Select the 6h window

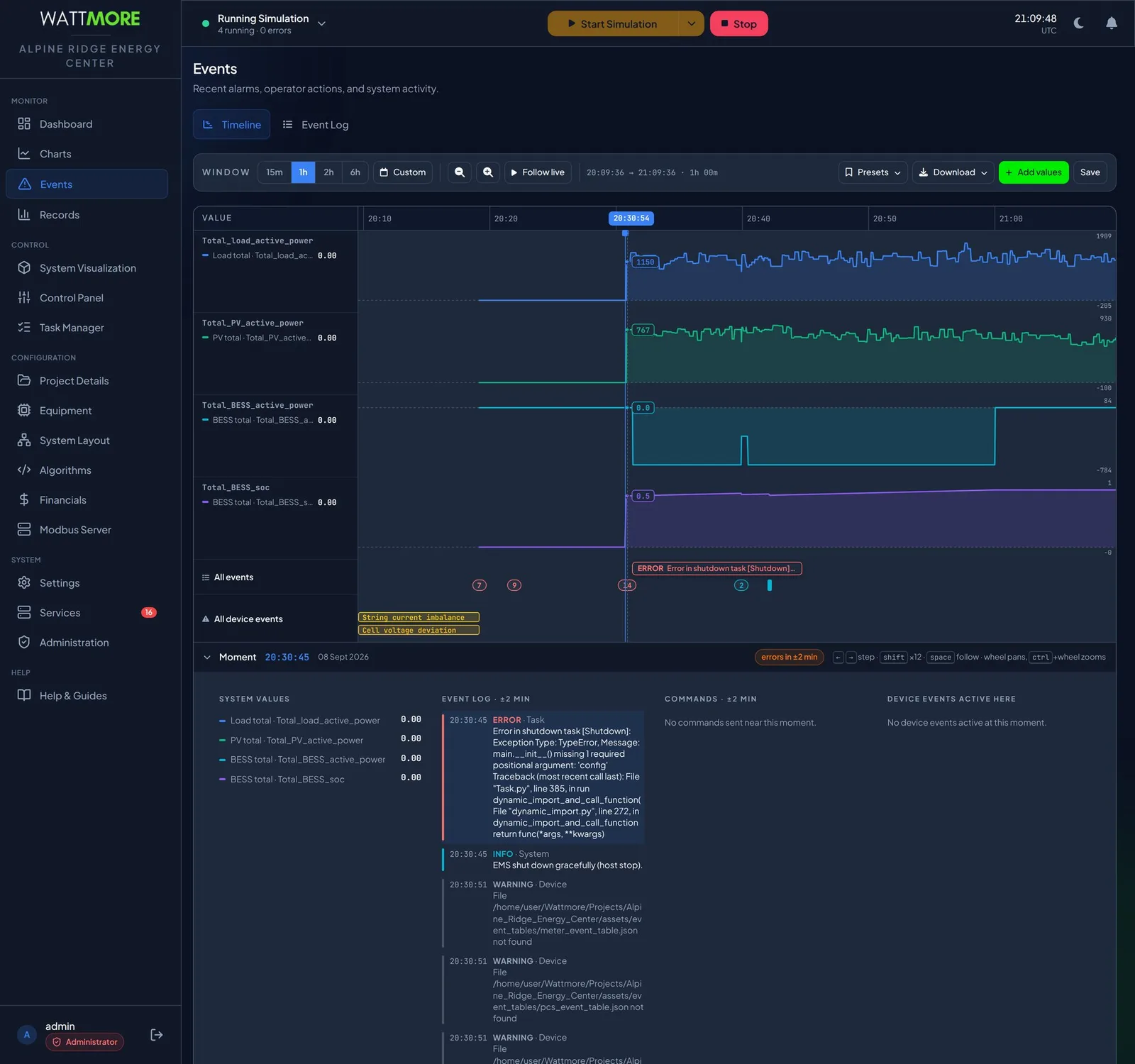coord(355,172)
